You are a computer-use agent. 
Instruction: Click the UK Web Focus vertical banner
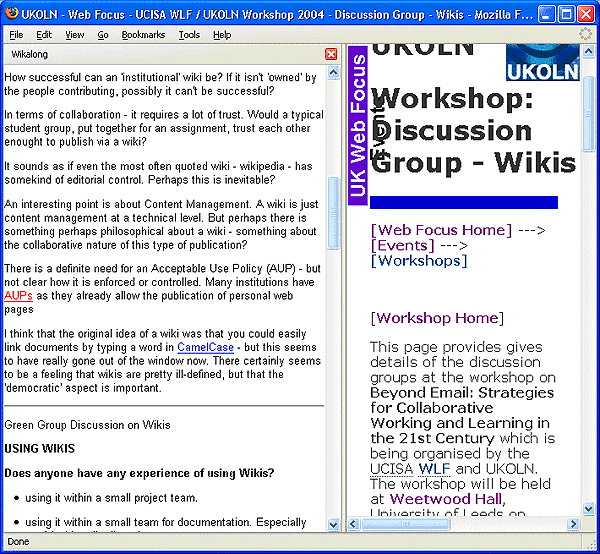[x=358, y=125]
